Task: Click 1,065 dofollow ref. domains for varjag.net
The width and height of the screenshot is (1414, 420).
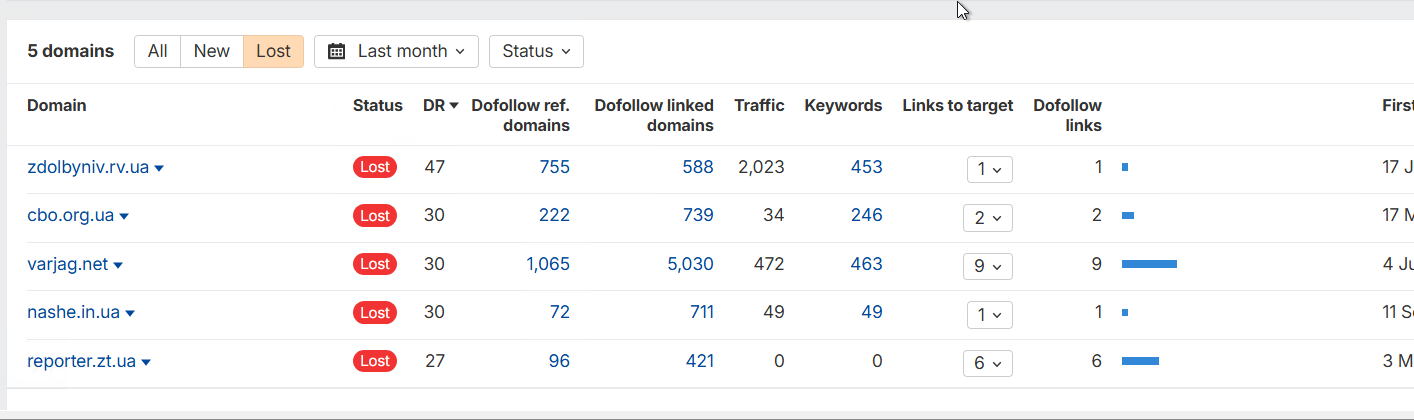Action: point(547,264)
